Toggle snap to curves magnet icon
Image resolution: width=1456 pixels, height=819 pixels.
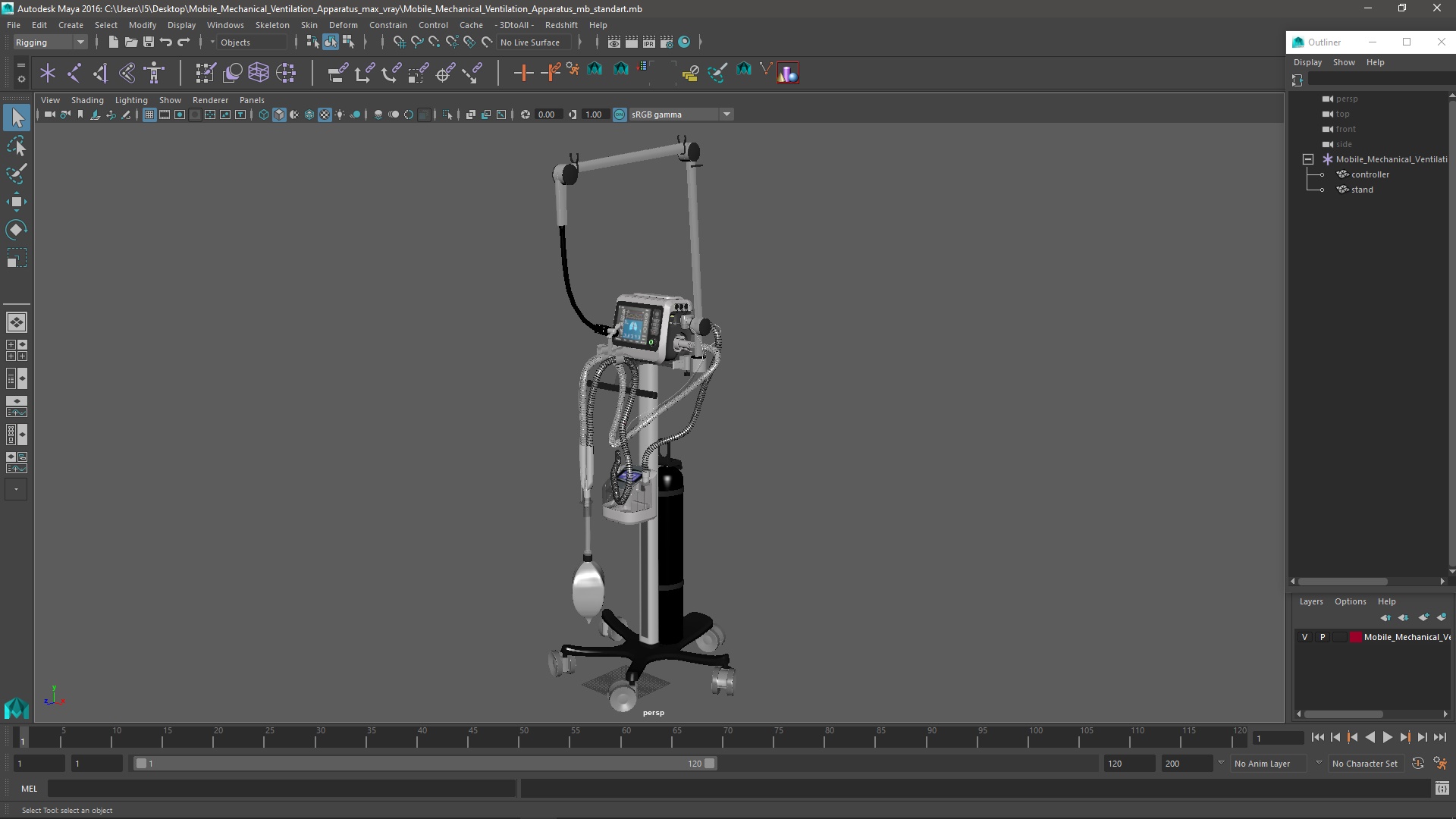click(416, 42)
